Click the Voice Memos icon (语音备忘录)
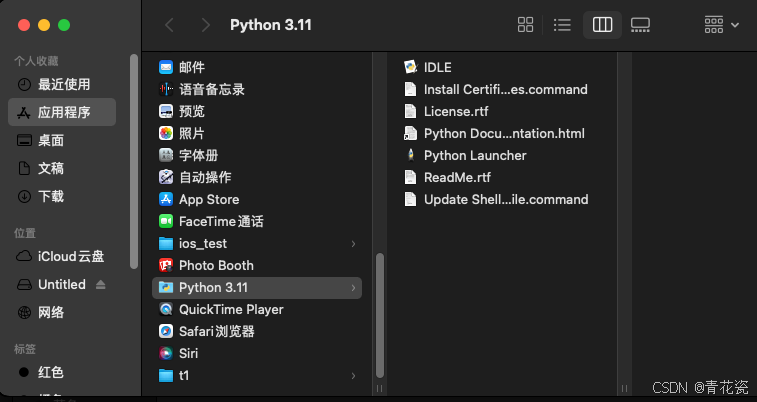Screen dimensions: 757x402 [x=166, y=89]
